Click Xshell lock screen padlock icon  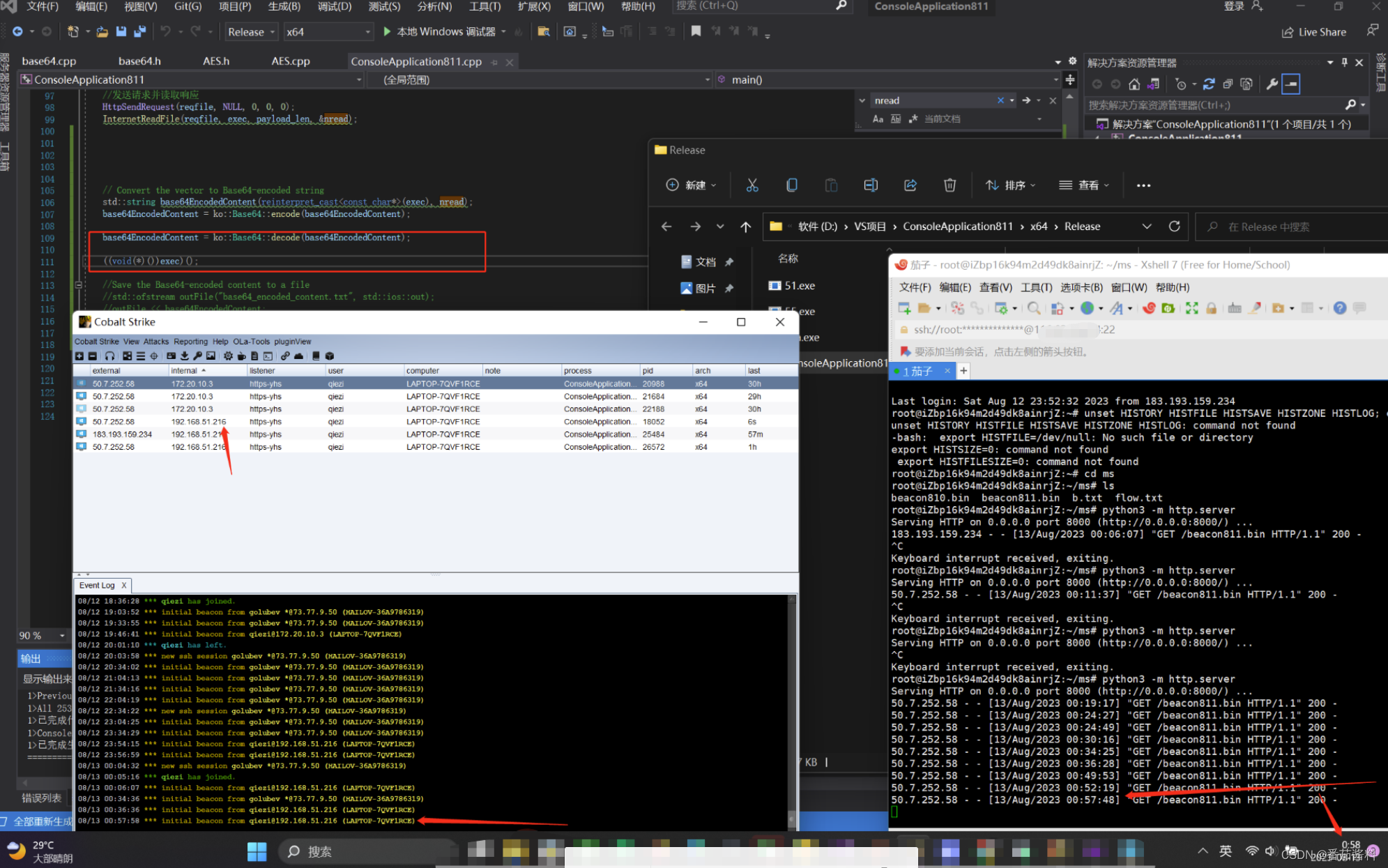click(1212, 308)
